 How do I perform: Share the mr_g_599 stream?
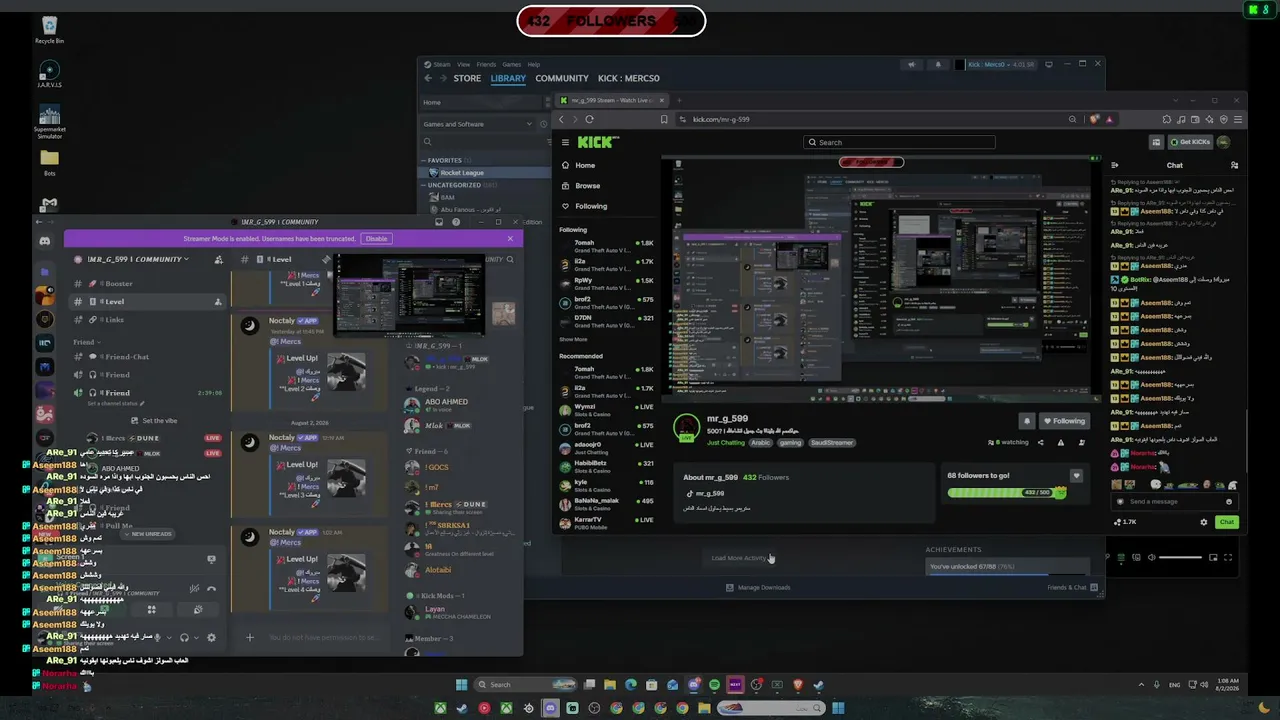(x=1040, y=442)
